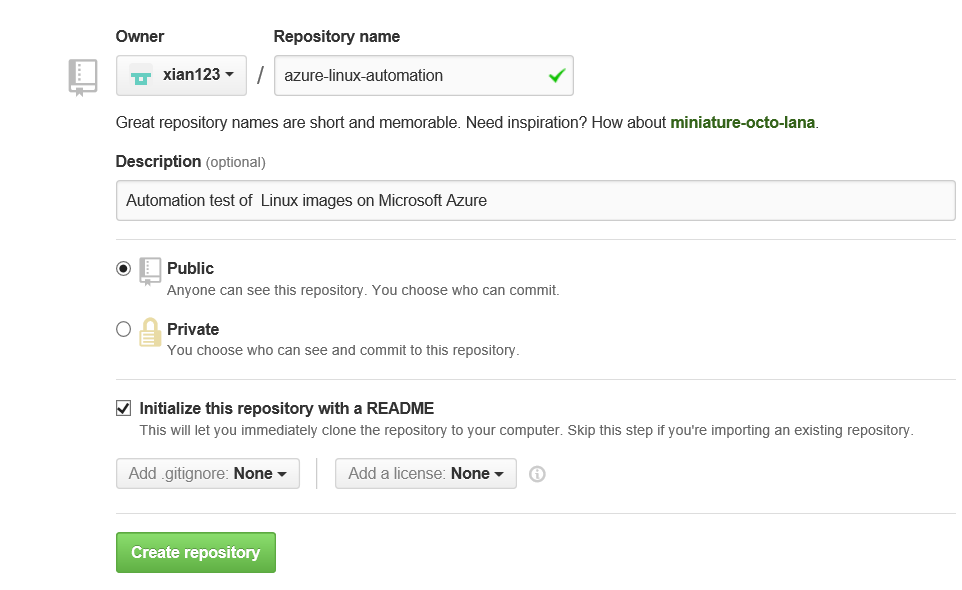Click the bold Private label text

[193, 329]
